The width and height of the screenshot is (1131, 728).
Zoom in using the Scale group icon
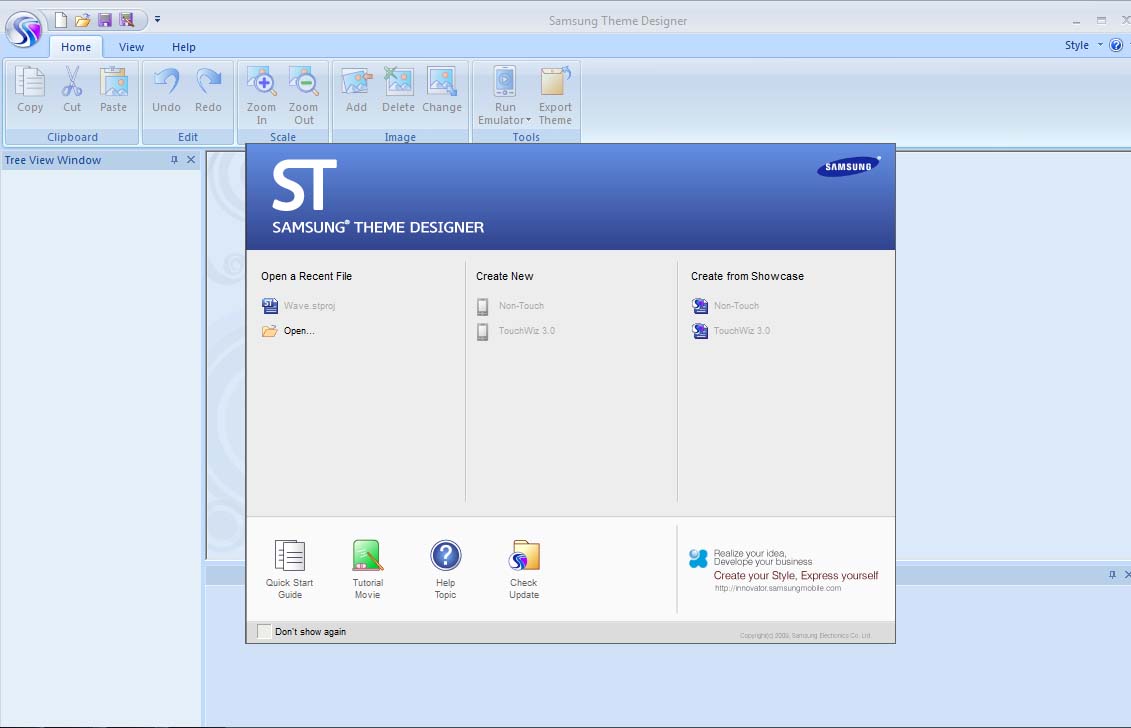tap(261, 90)
